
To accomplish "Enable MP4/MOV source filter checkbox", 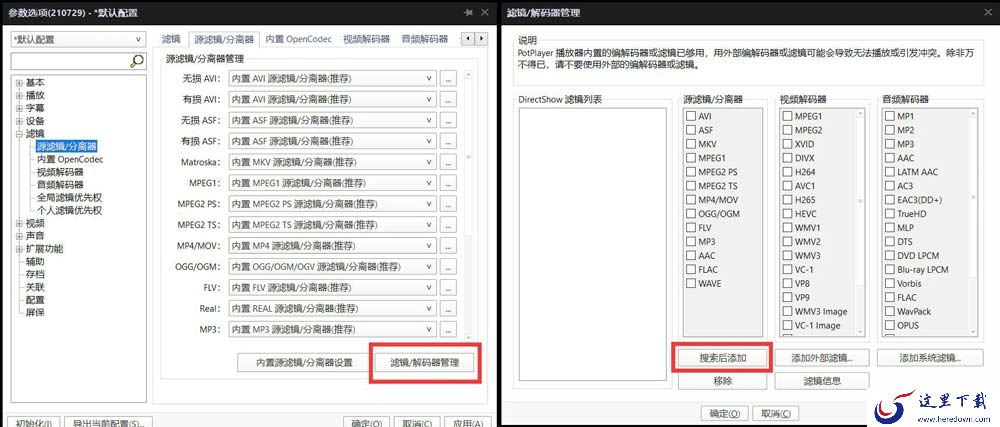I will [691, 199].
